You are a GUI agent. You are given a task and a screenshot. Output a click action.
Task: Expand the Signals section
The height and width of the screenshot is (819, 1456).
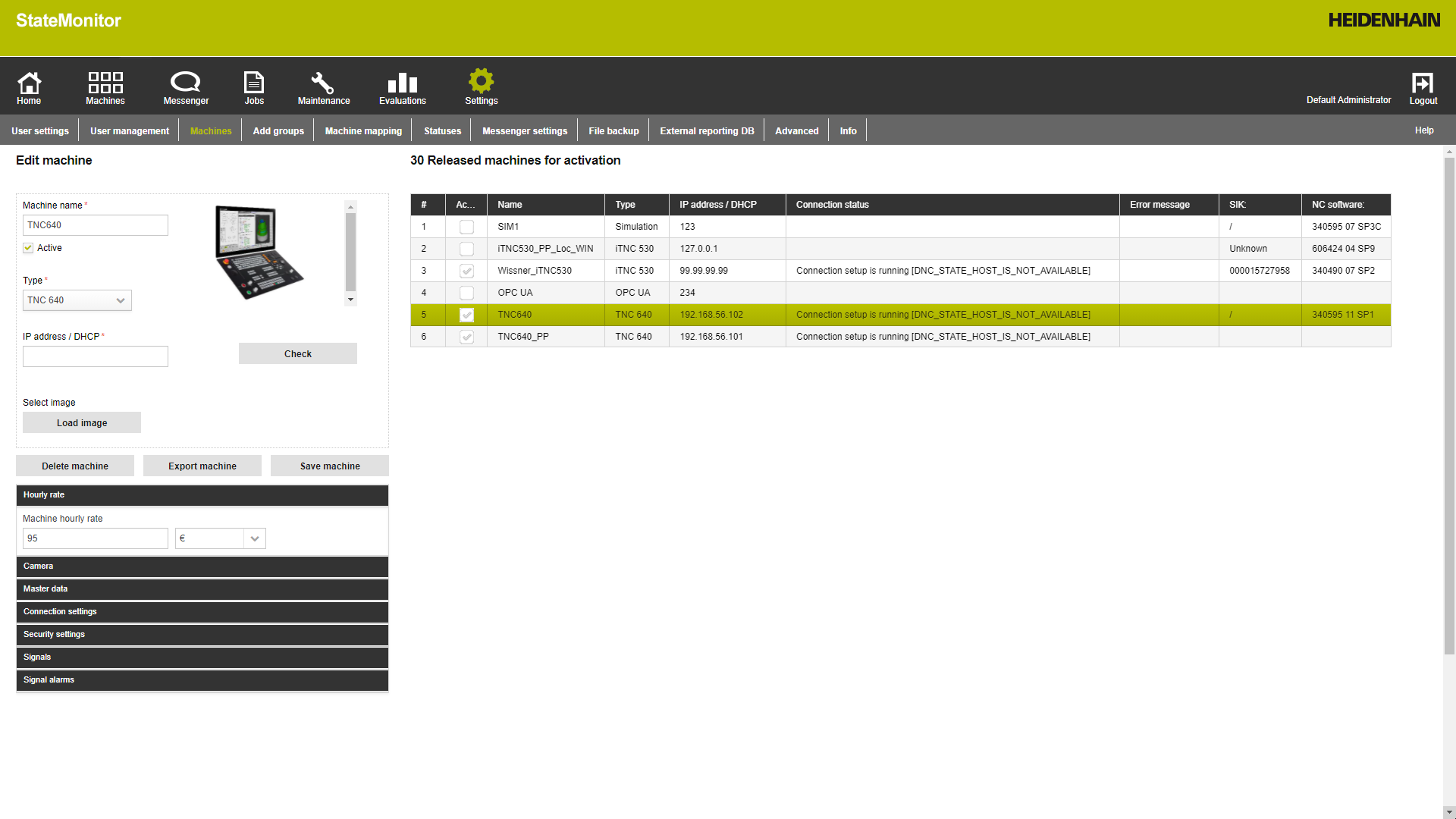(202, 657)
